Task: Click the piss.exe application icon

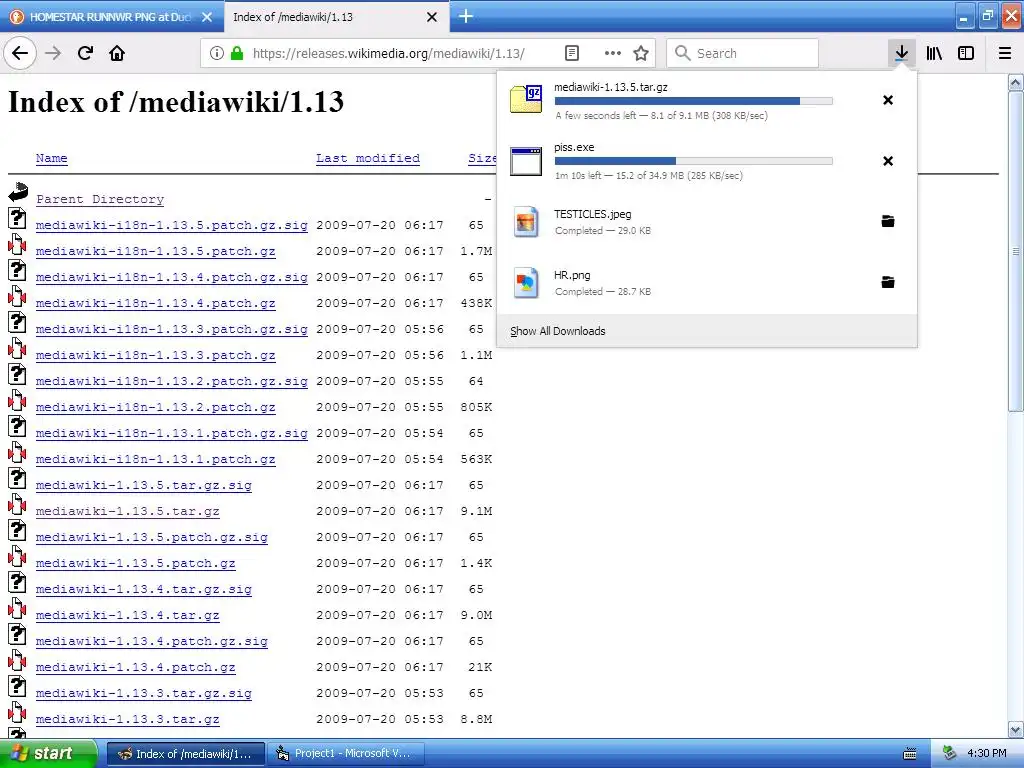Action: [526, 161]
